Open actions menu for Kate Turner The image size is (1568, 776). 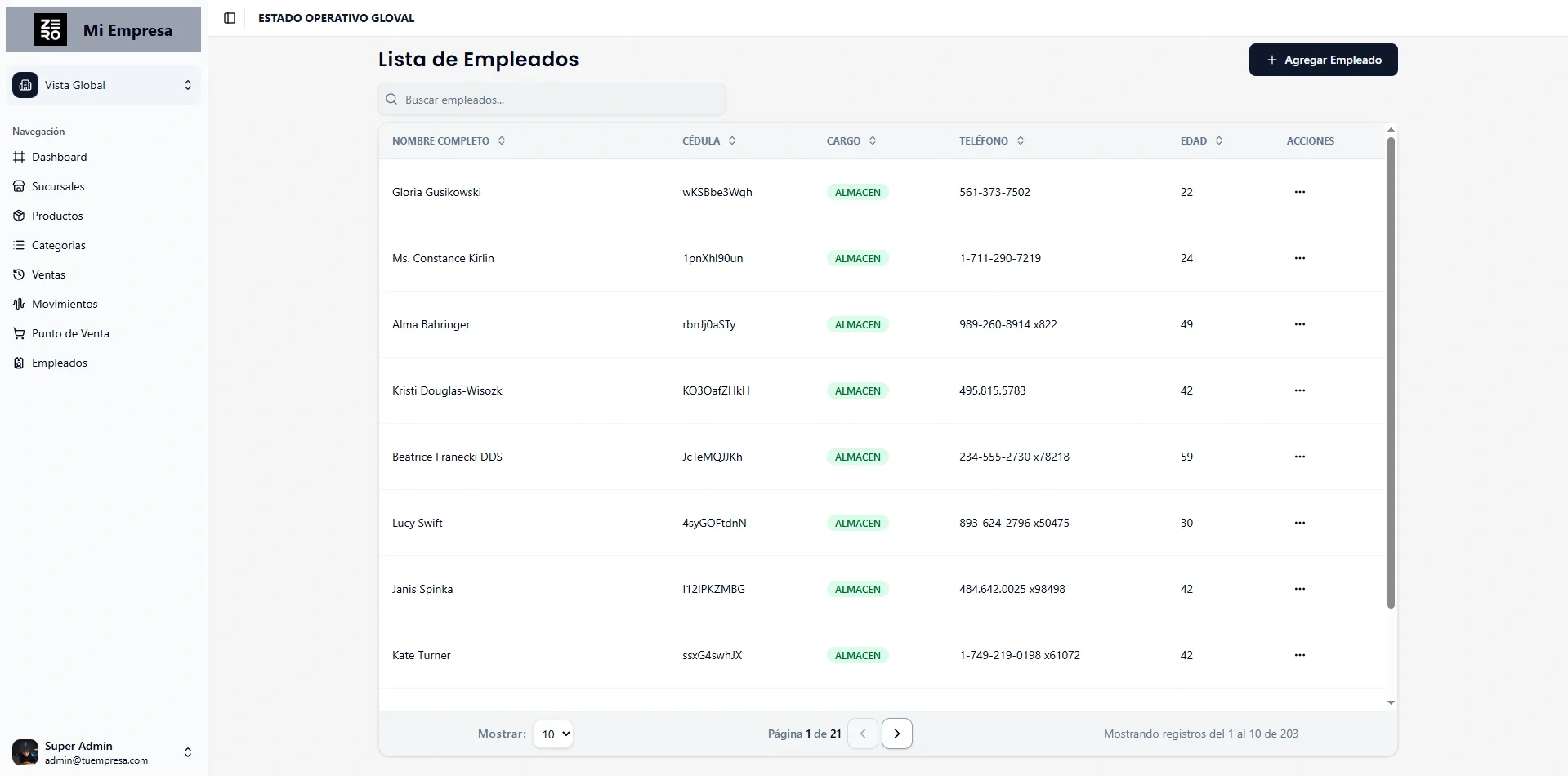[1300, 654]
